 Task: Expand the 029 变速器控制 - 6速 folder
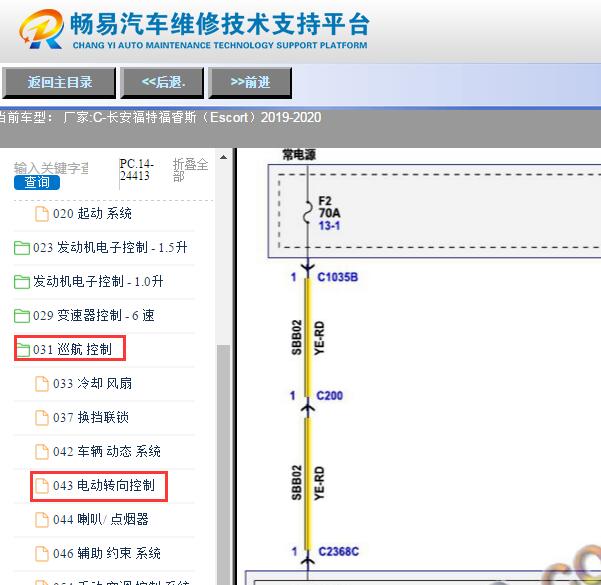tap(94, 316)
